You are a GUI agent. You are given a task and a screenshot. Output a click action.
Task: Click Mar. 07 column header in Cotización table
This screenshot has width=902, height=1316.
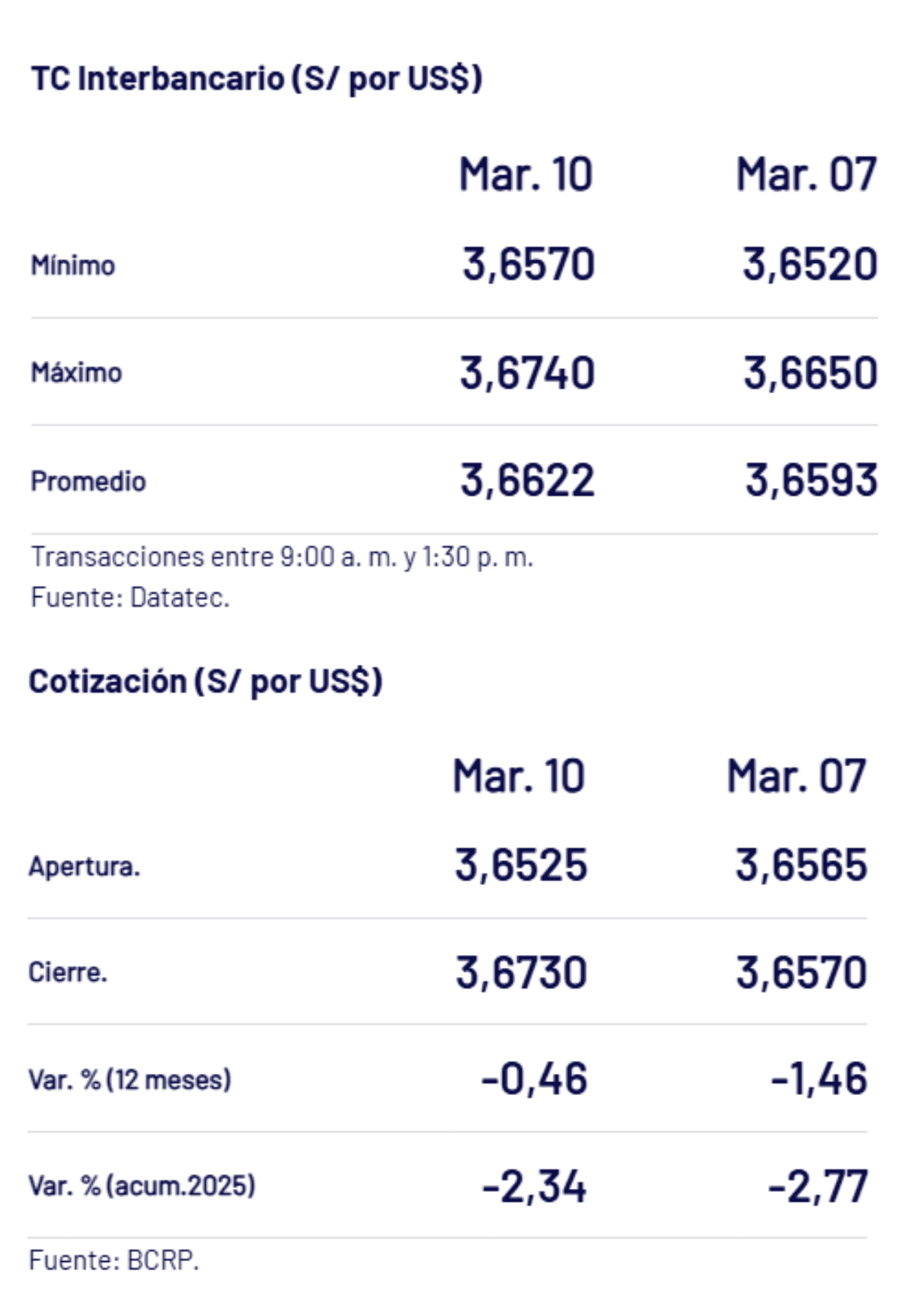[797, 776]
